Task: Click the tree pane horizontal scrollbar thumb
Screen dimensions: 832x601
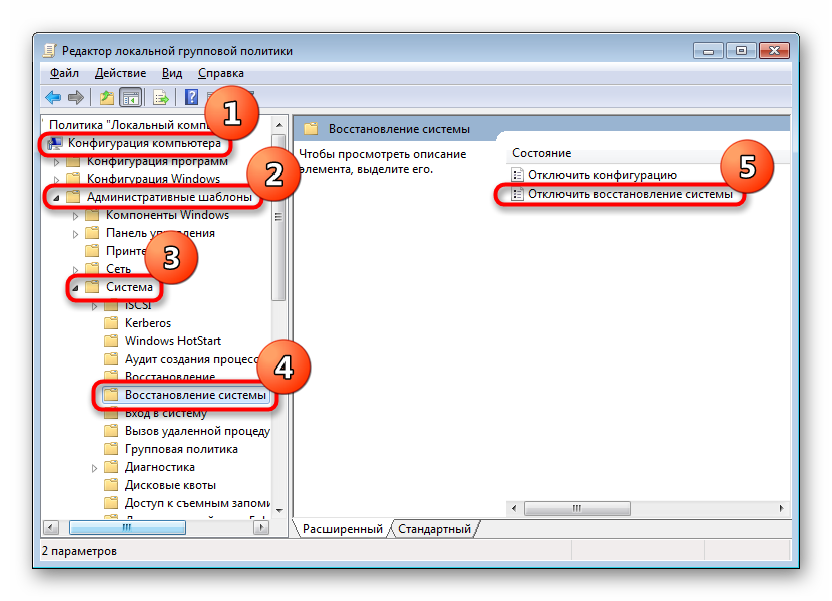Action: coord(127,527)
